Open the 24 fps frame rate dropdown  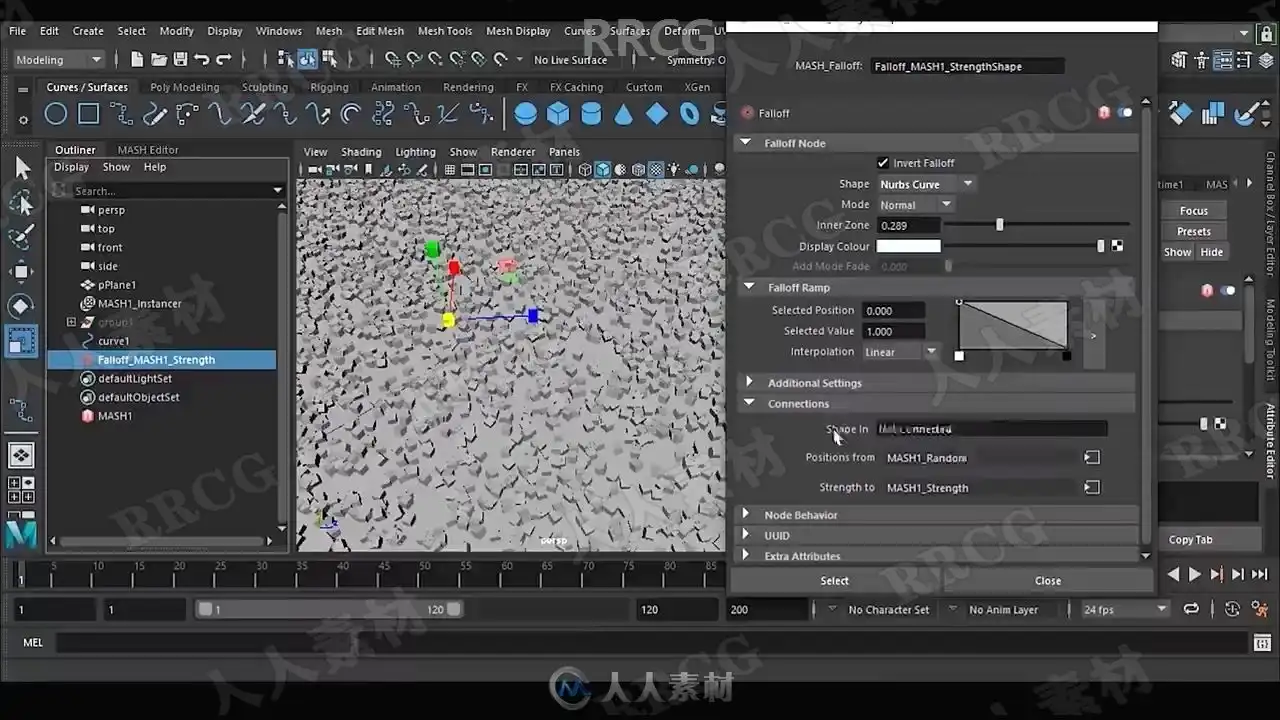[x=1125, y=609]
